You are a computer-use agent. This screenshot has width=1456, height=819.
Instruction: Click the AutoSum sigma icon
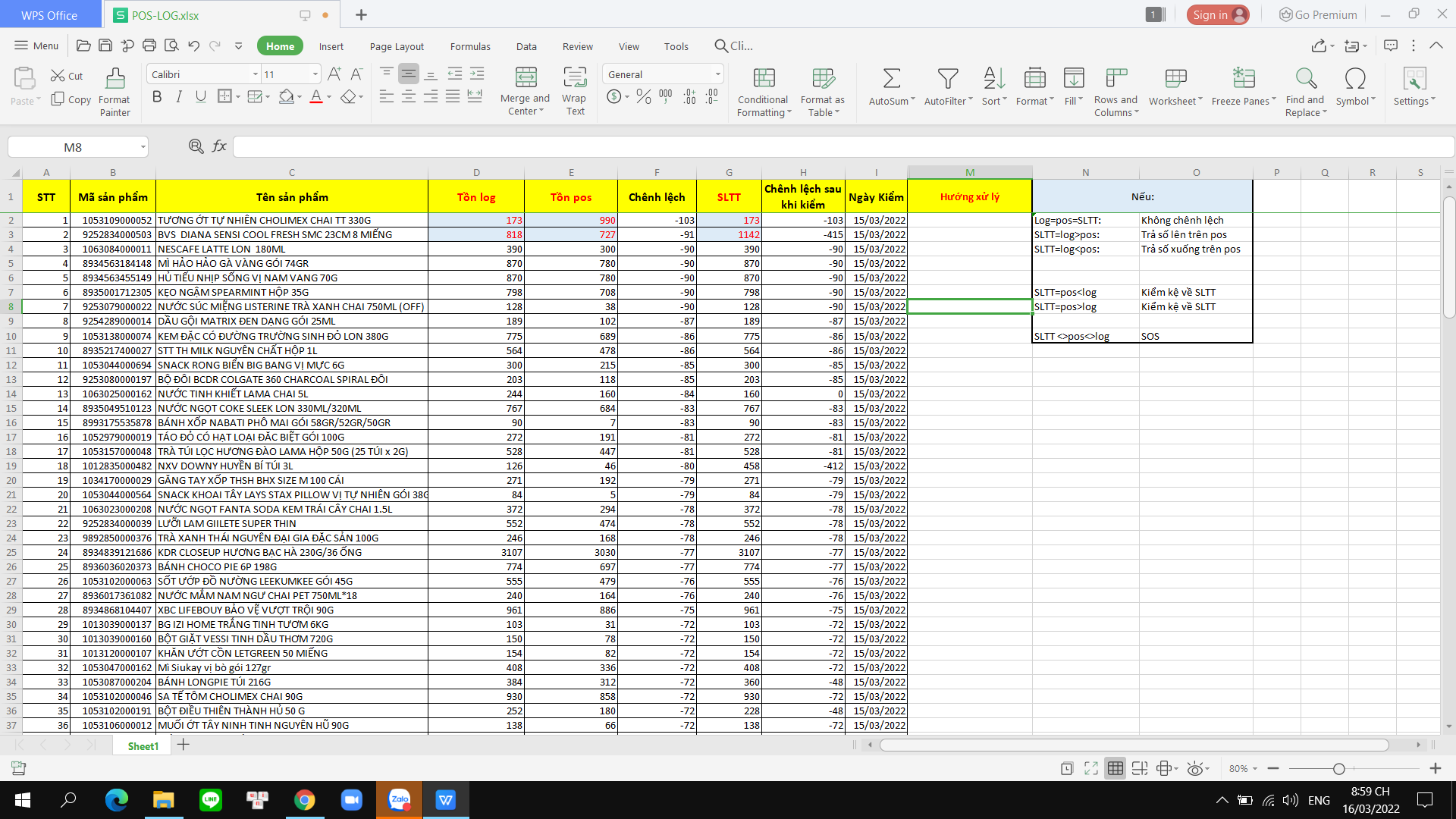click(x=891, y=78)
